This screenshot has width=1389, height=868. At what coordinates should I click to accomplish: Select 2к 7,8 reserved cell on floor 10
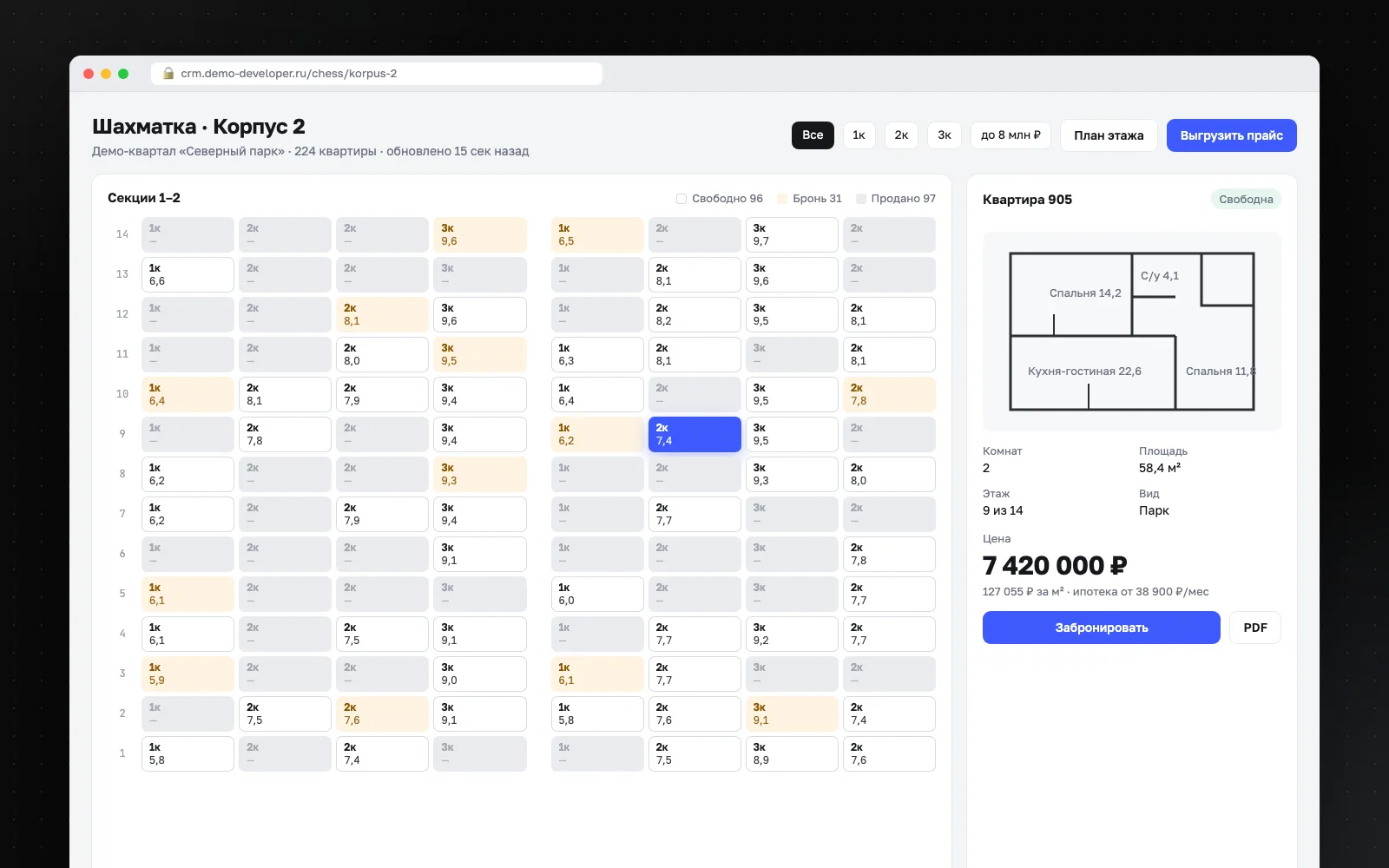[x=889, y=394]
